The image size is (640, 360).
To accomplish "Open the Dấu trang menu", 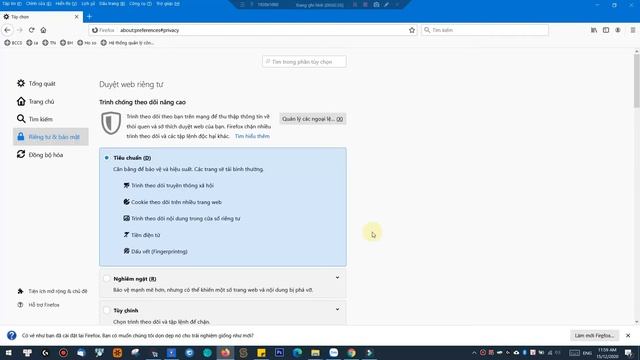I will point(112,4).
